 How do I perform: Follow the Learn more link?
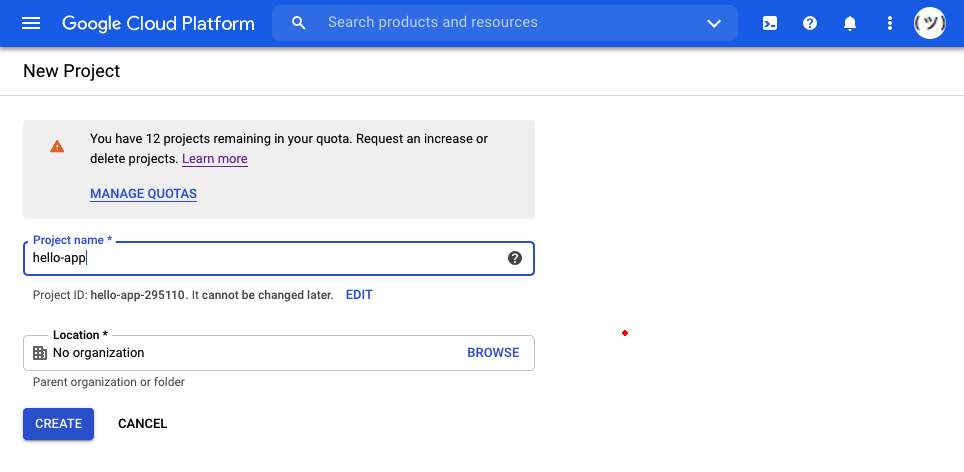click(215, 159)
